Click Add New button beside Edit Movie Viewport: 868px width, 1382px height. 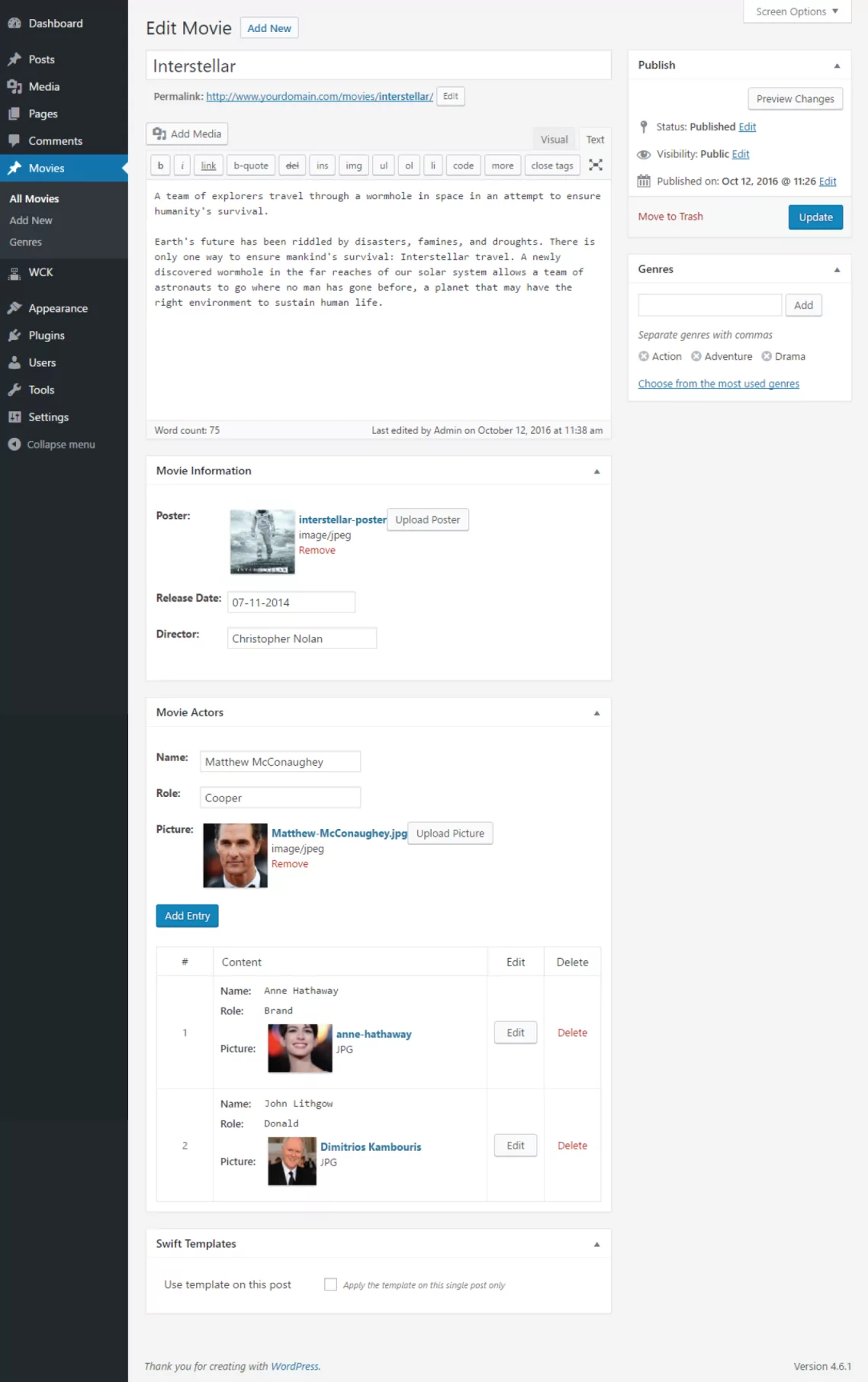pos(269,28)
